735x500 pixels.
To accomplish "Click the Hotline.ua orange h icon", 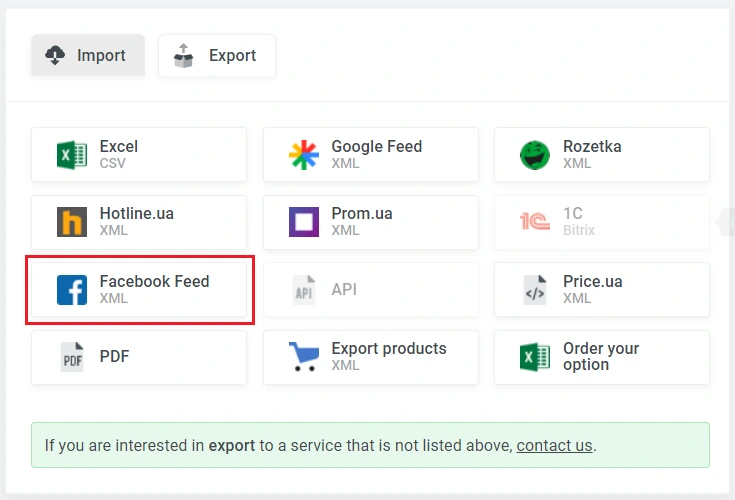I will point(72,222).
